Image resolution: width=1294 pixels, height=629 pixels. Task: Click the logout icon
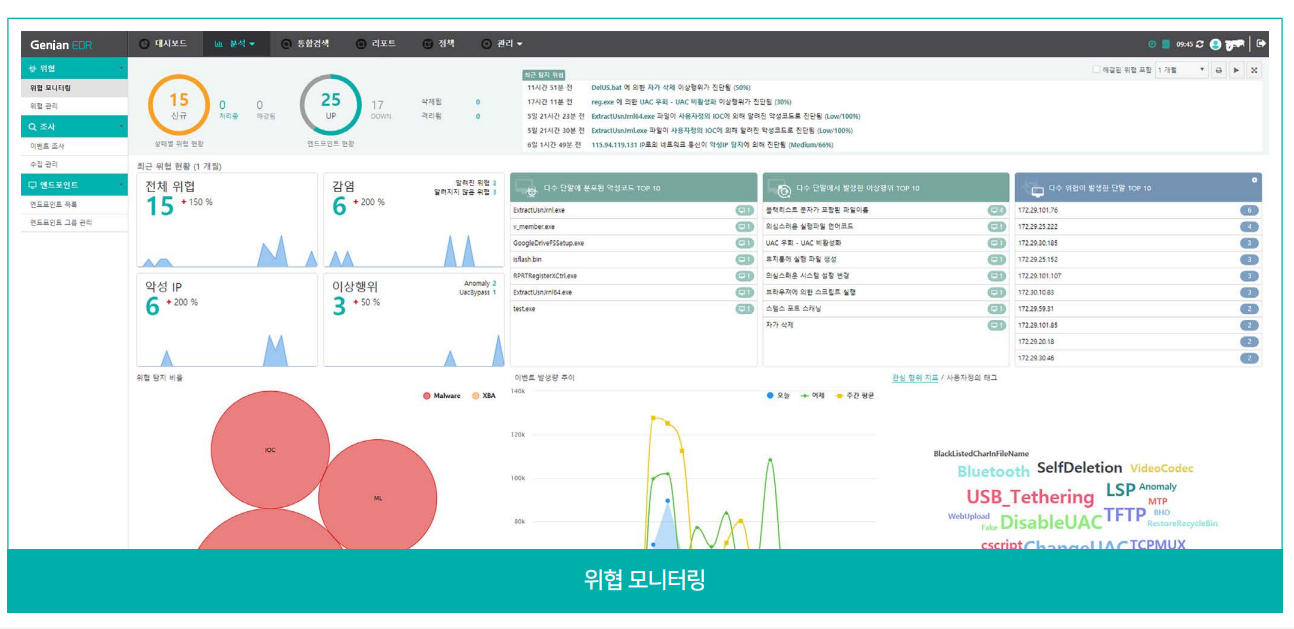pos(1261,44)
